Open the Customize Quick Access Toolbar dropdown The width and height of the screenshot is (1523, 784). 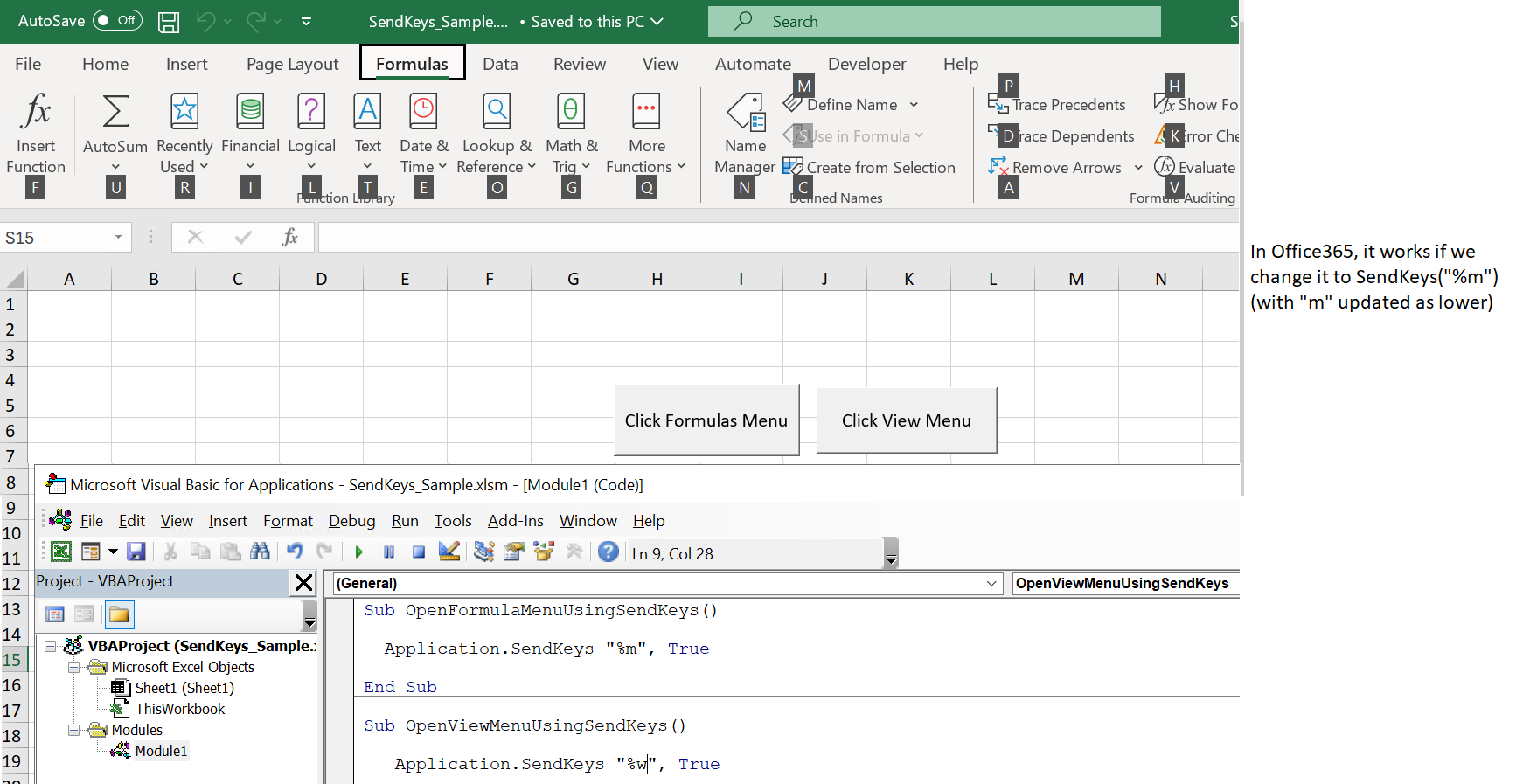(x=306, y=22)
